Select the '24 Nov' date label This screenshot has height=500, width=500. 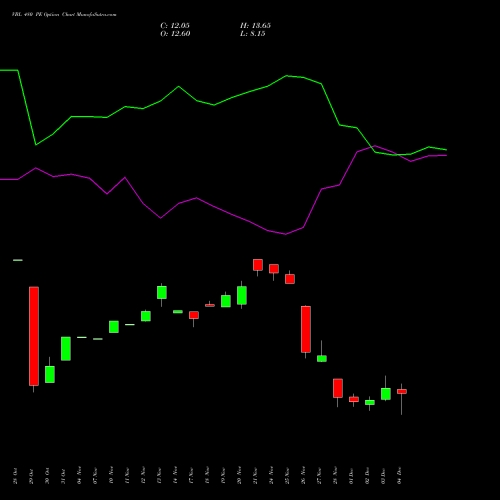(271, 475)
